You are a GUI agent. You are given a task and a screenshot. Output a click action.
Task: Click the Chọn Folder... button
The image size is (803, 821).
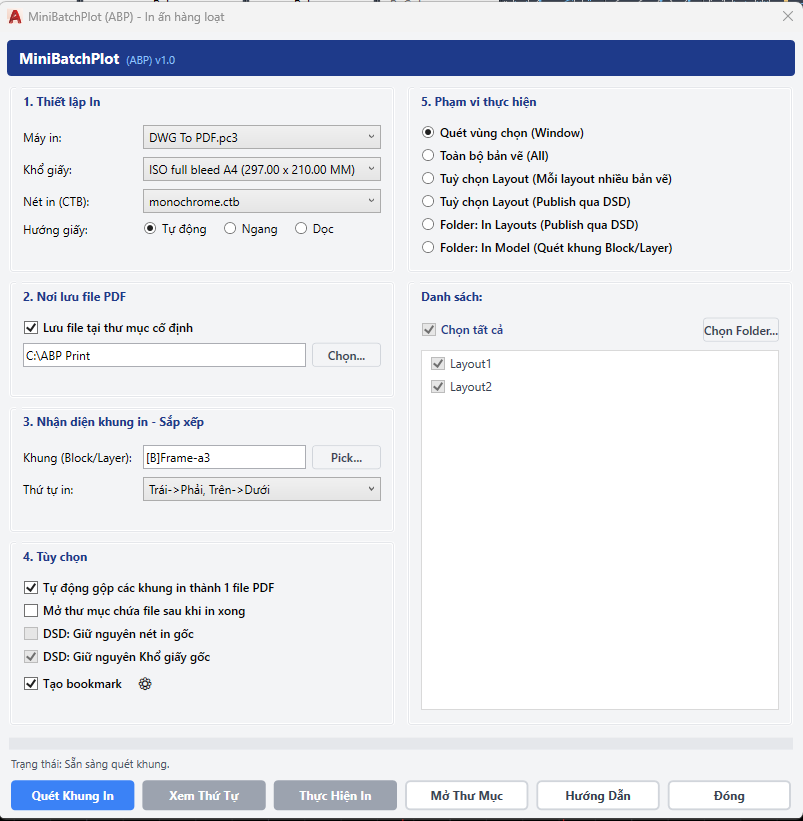point(741,330)
